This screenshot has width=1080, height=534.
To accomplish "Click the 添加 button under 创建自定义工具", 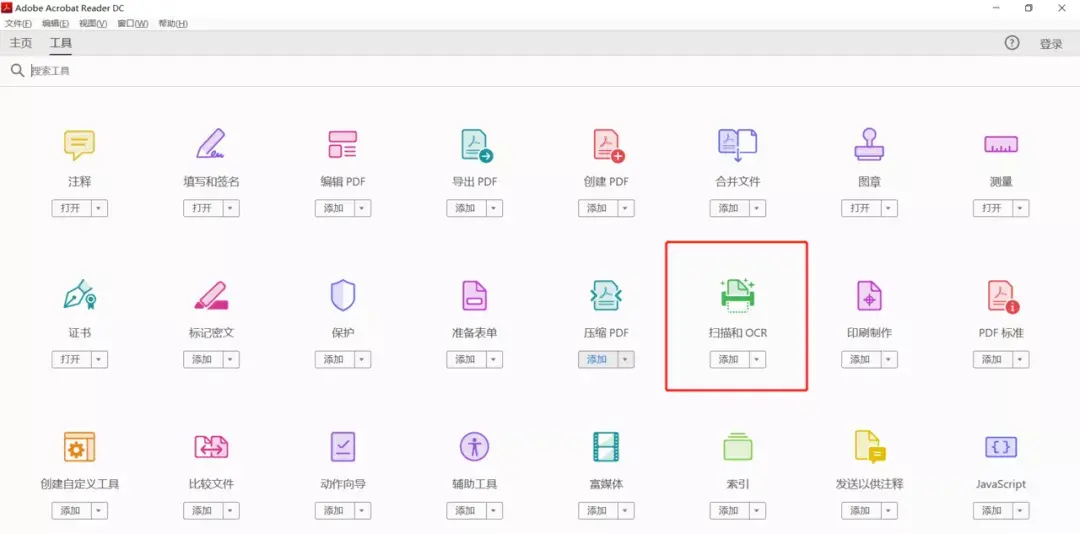I will (x=71, y=511).
